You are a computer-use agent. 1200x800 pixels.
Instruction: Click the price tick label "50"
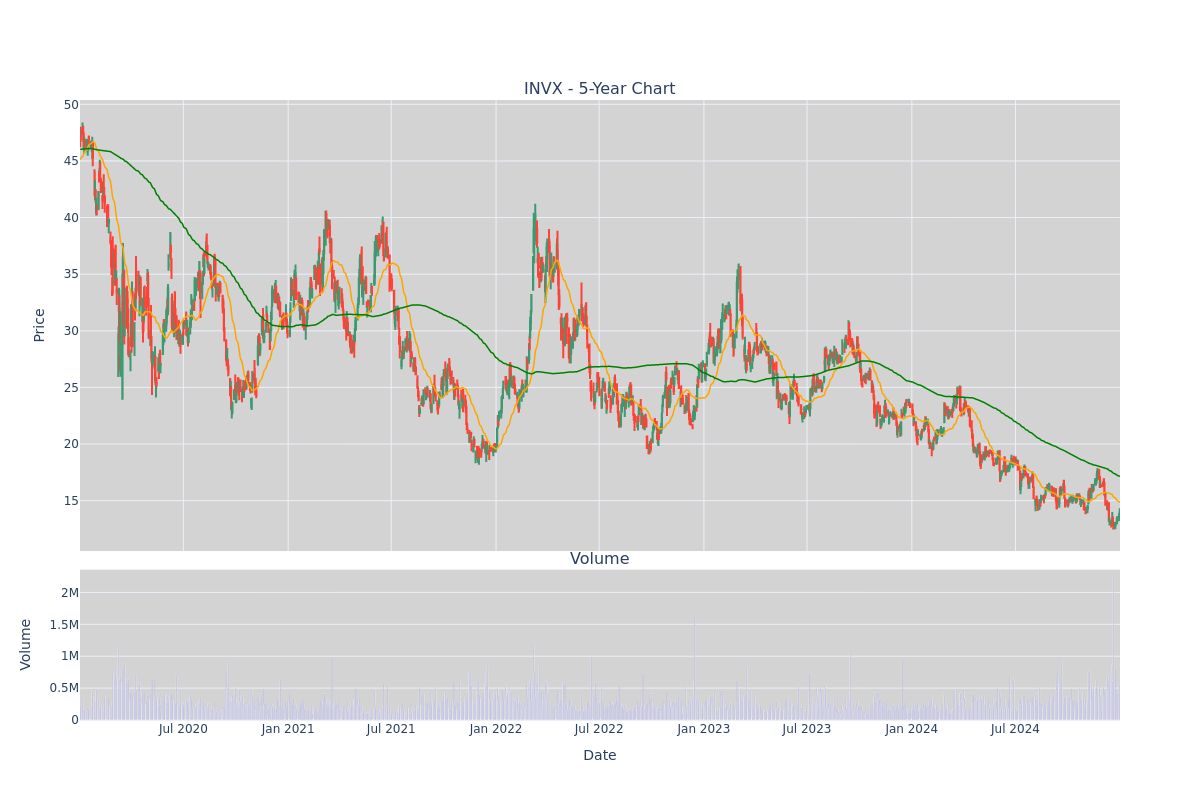[71, 105]
